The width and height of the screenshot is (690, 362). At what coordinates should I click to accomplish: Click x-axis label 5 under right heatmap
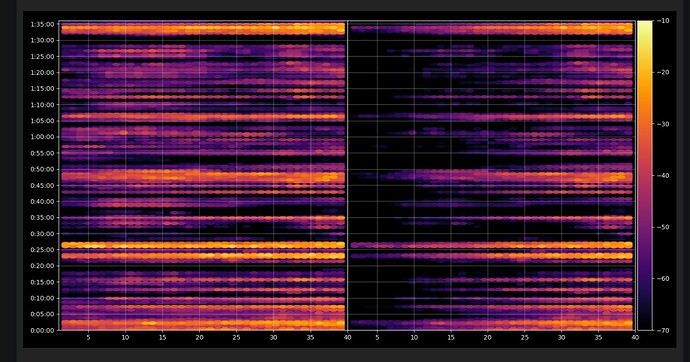point(377,338)
